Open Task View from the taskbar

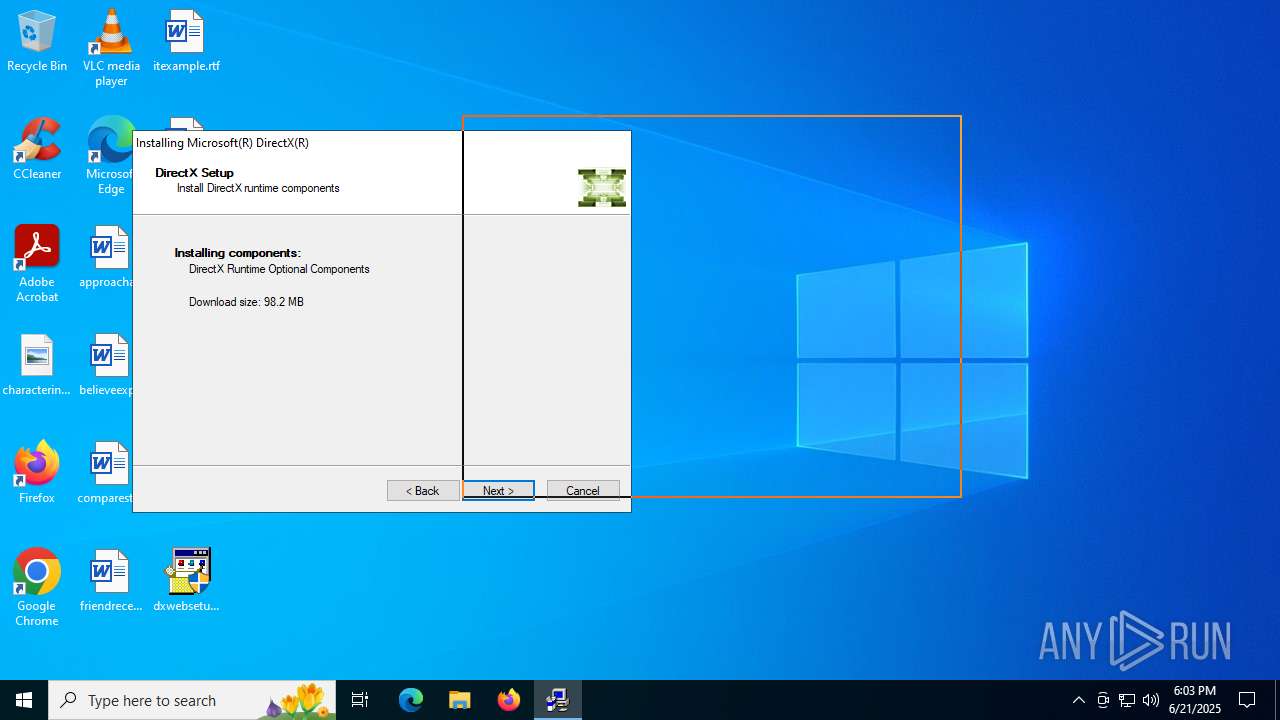360,700
